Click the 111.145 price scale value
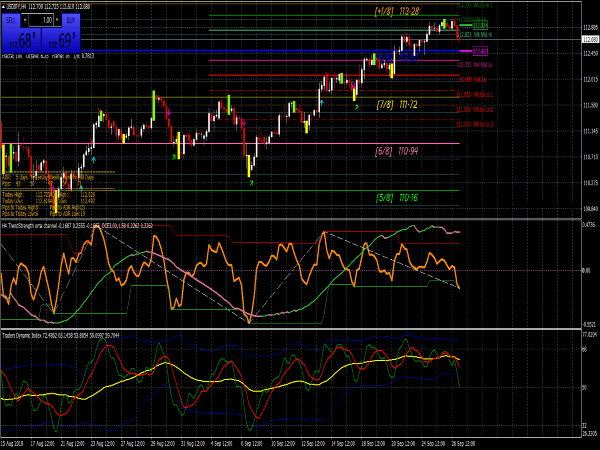The width and height of the screenshot is (600, 450). pyautogui.click(x=590, y=131)
